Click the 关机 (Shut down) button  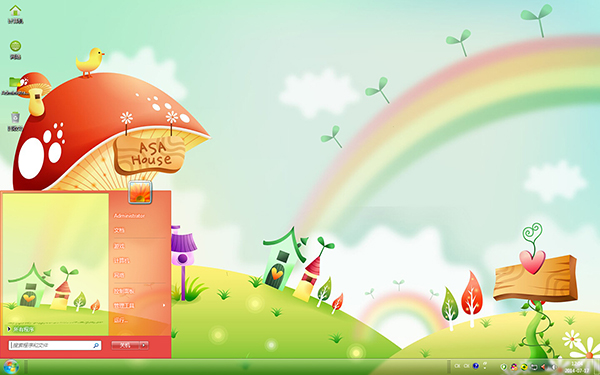pyautogui.click(x=125, y=345)
